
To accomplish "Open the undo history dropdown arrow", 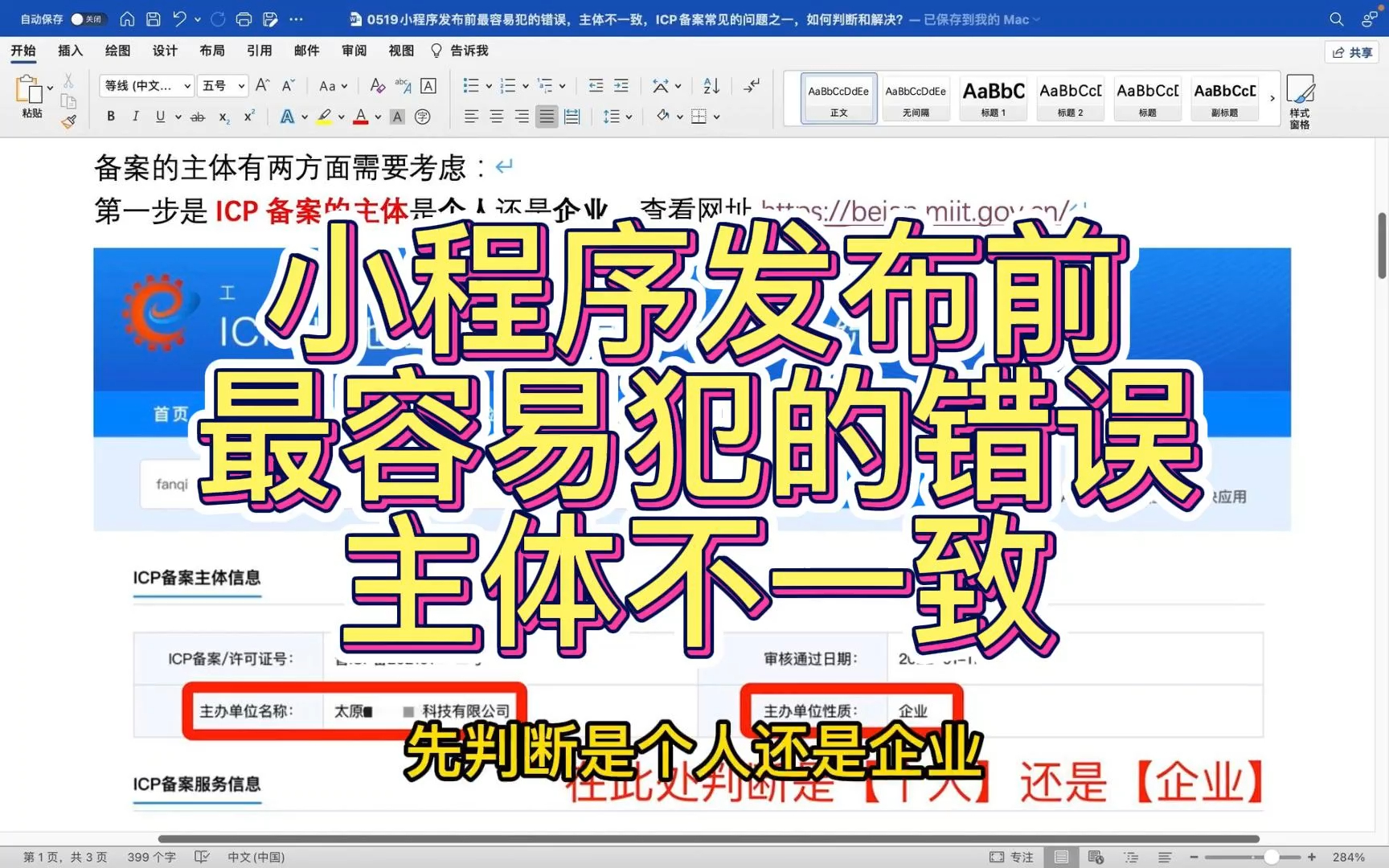I will point(198,19).
